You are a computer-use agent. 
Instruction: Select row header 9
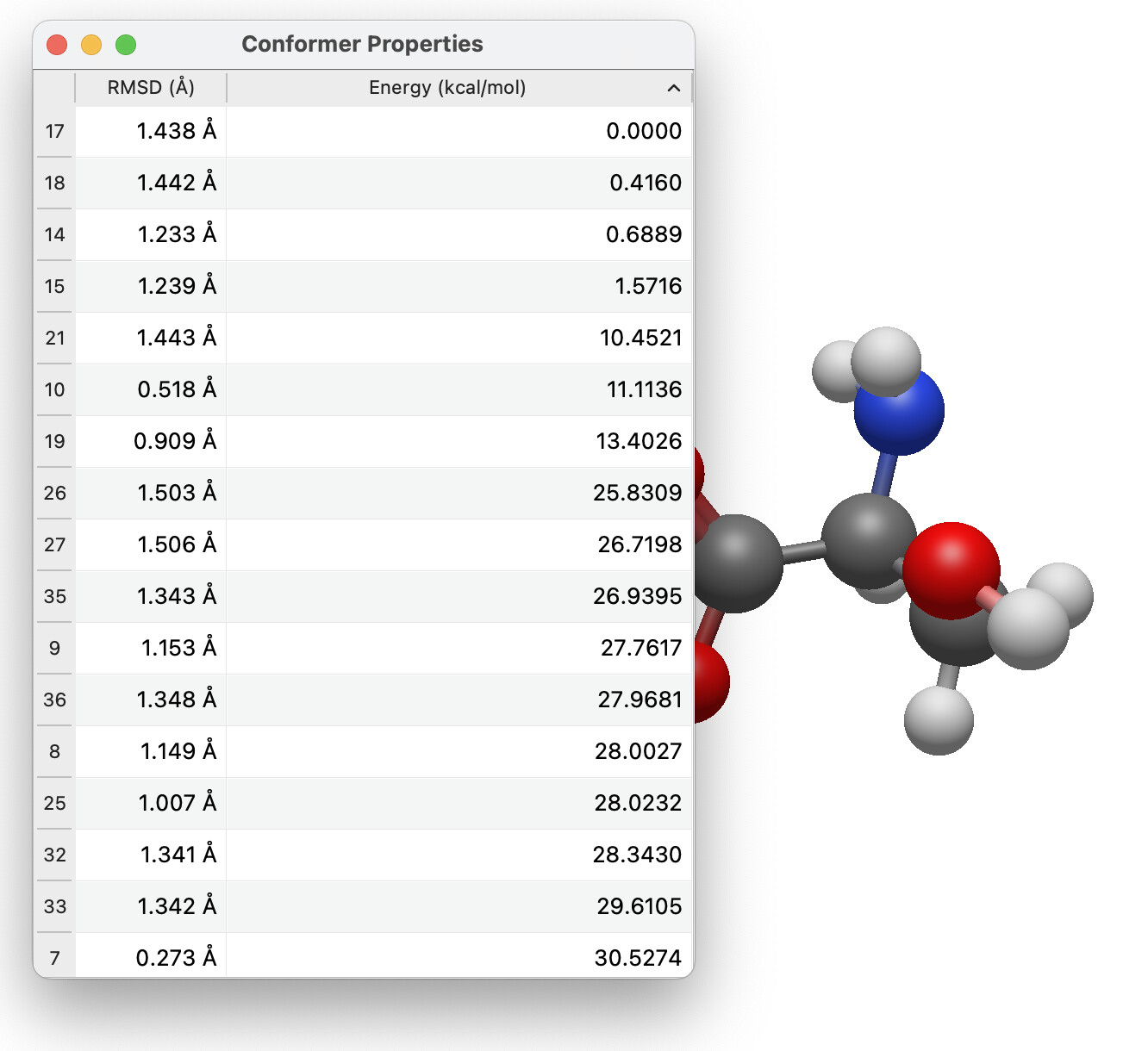(x=54, y=648)
